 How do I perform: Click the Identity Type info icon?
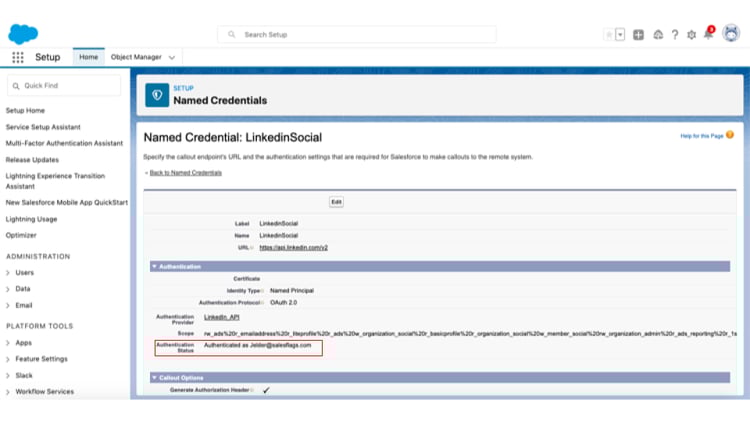(263, 291)
